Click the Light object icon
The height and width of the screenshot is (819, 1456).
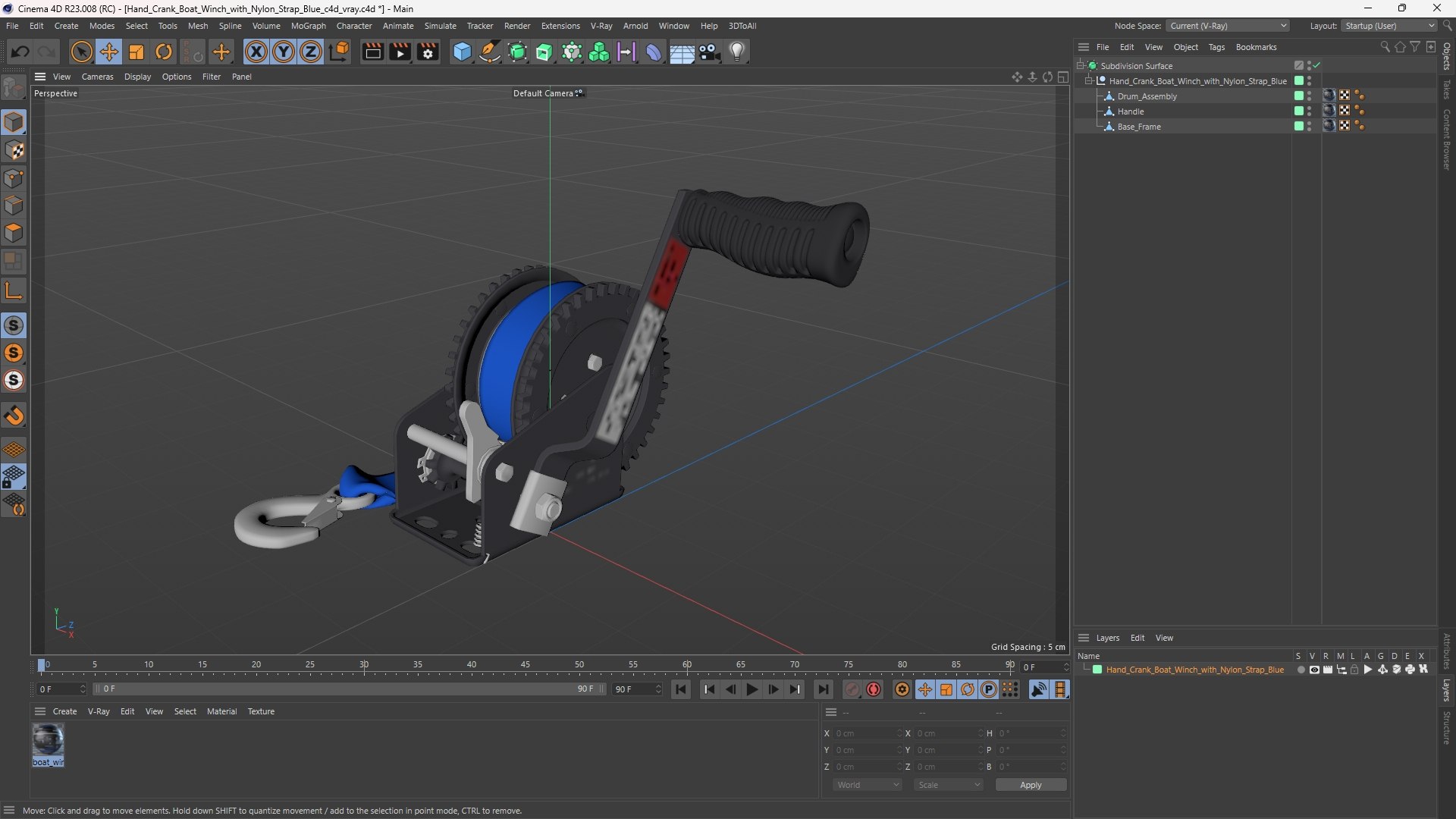[x=737, y=52]
